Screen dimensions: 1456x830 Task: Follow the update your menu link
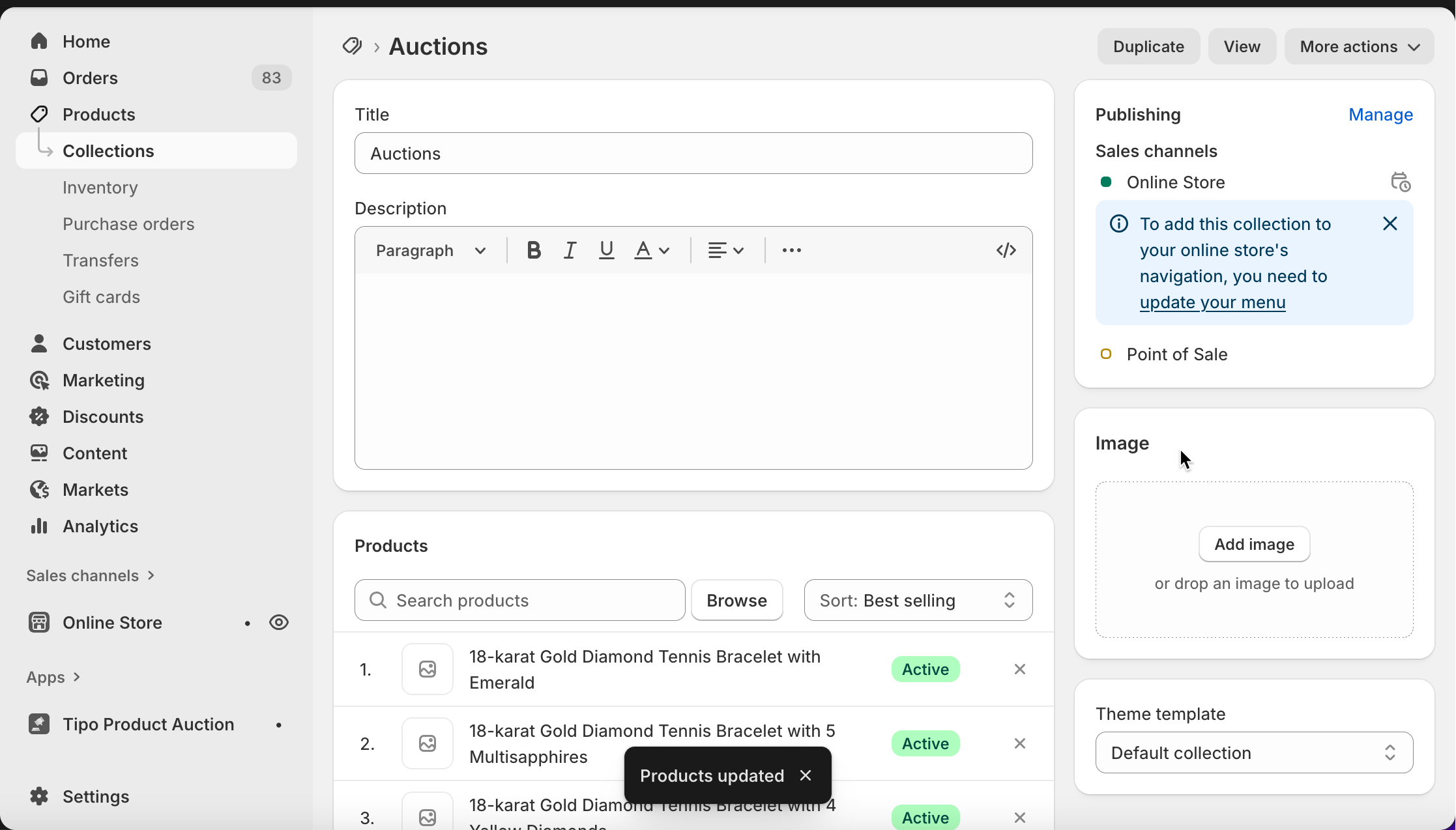coord(1212,302)
